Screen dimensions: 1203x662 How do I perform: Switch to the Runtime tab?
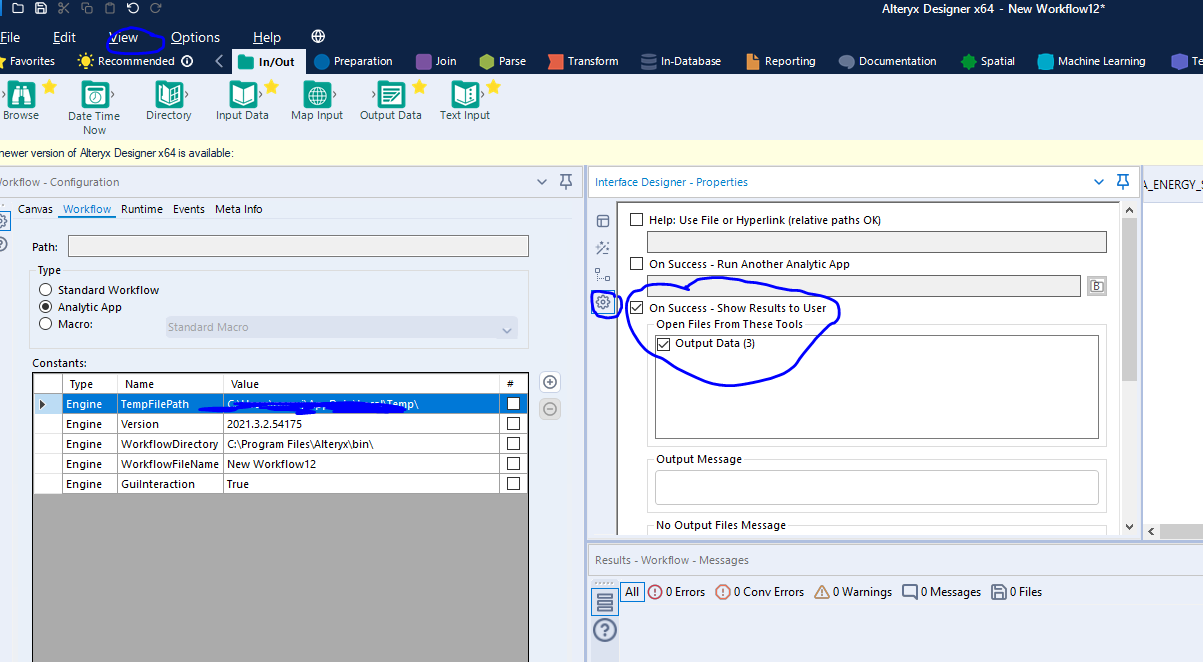point(143,209)
